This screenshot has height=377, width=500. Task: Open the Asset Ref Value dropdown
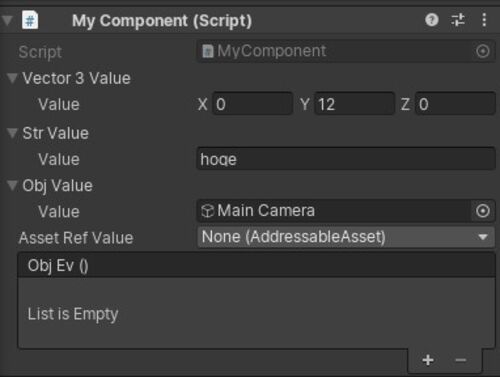[346, 237]
